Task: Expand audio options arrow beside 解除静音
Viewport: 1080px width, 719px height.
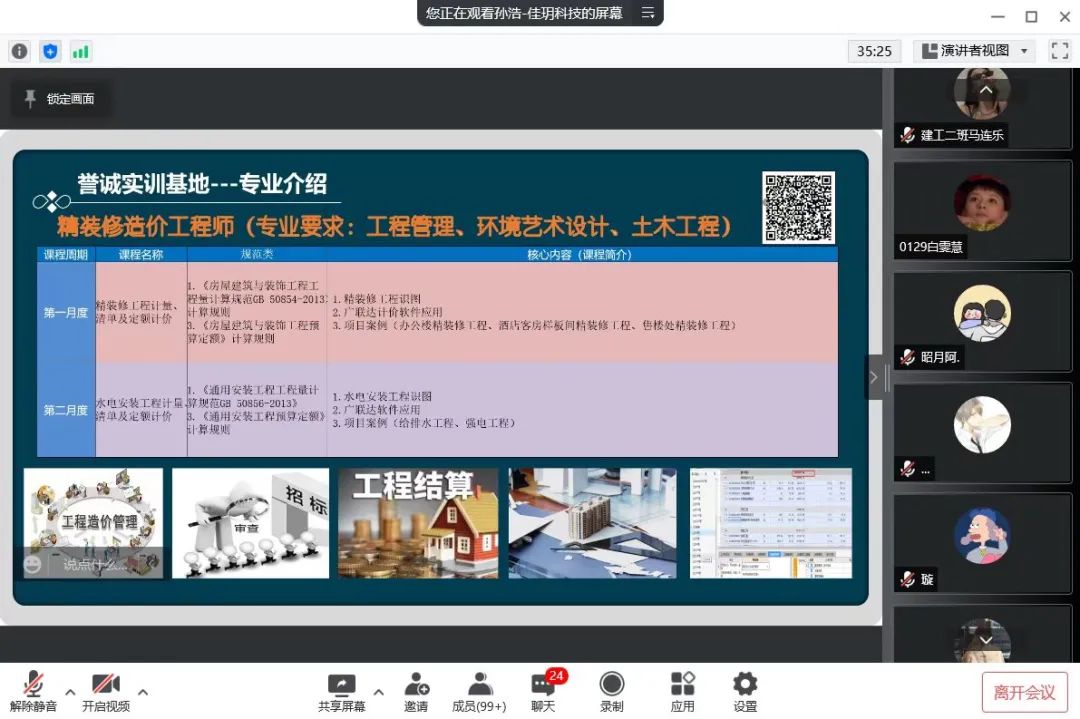Action: 70,691
